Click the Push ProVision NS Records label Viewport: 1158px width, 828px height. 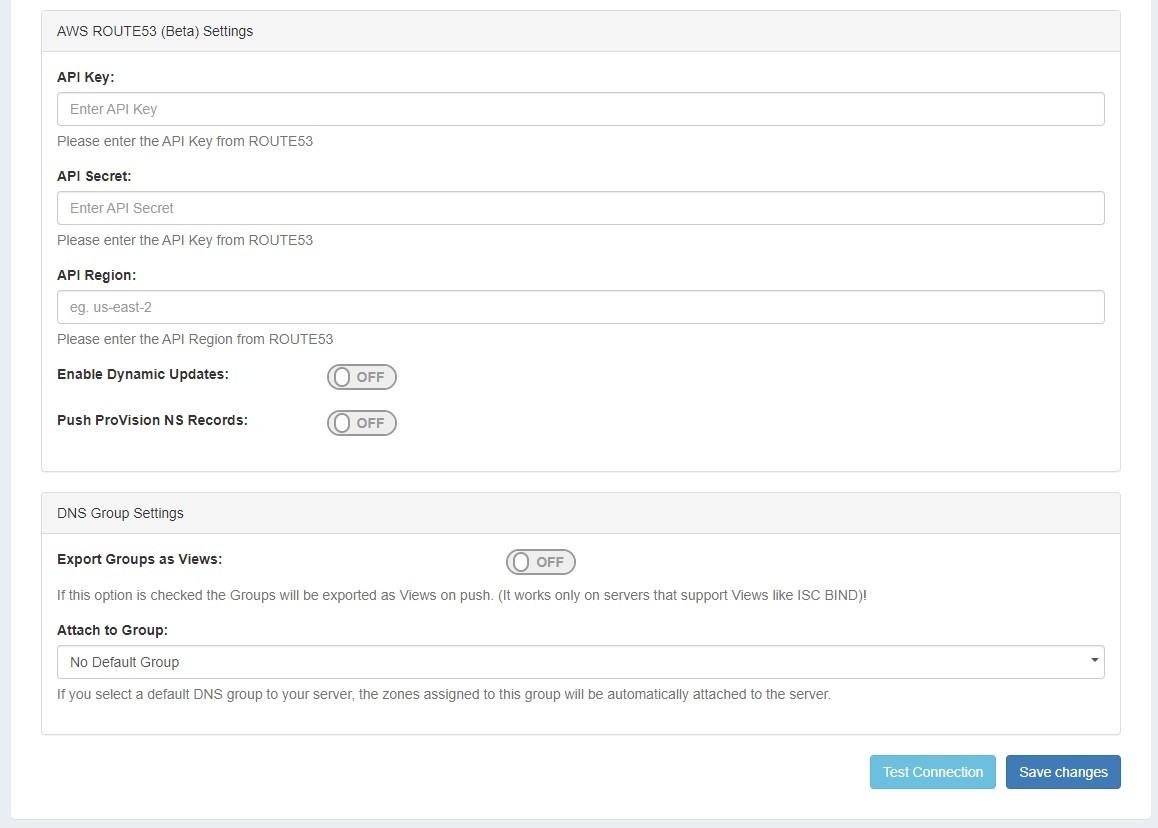click(x=152, y=420)
